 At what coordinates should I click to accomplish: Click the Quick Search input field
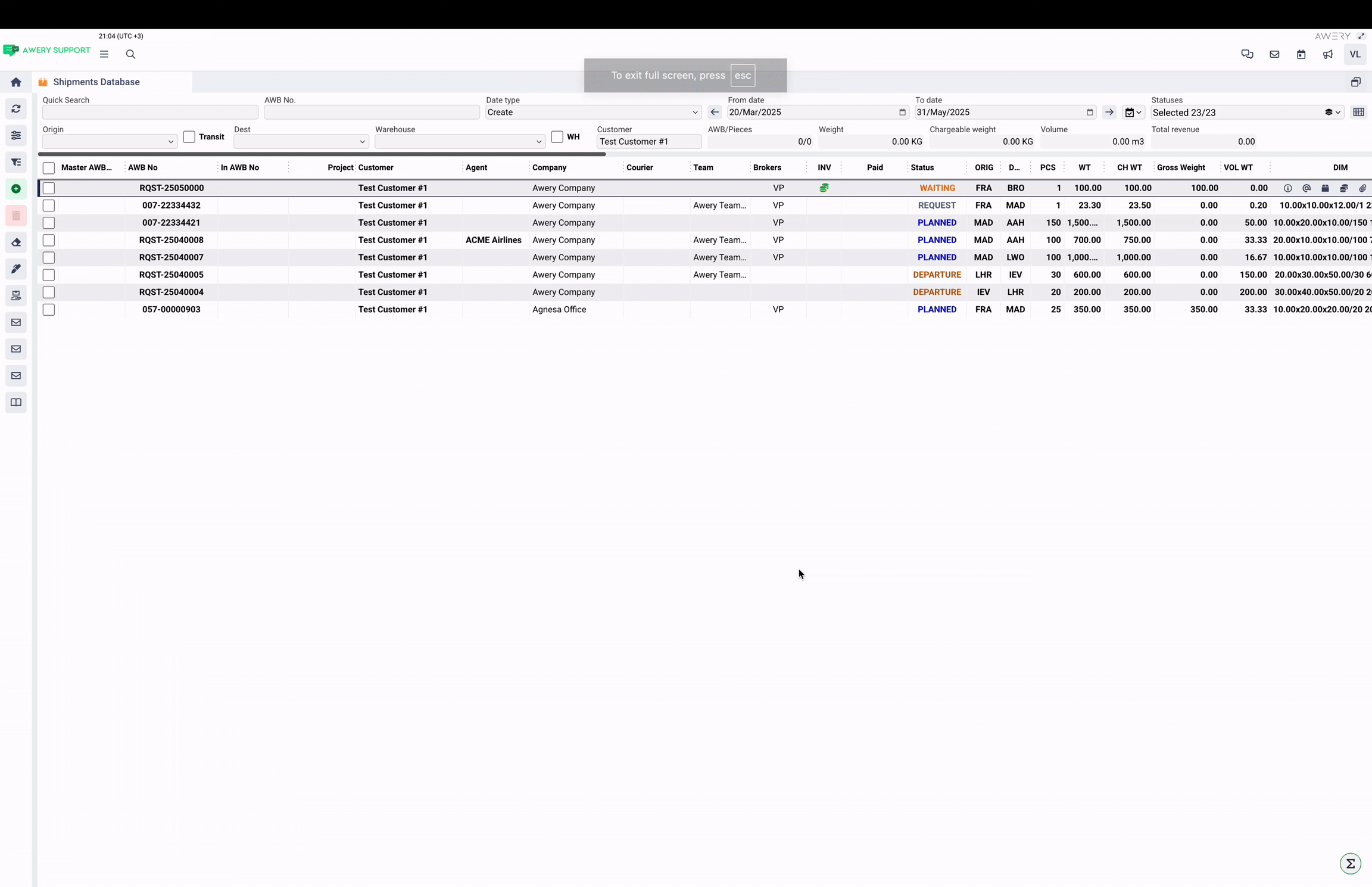[150, 112]
